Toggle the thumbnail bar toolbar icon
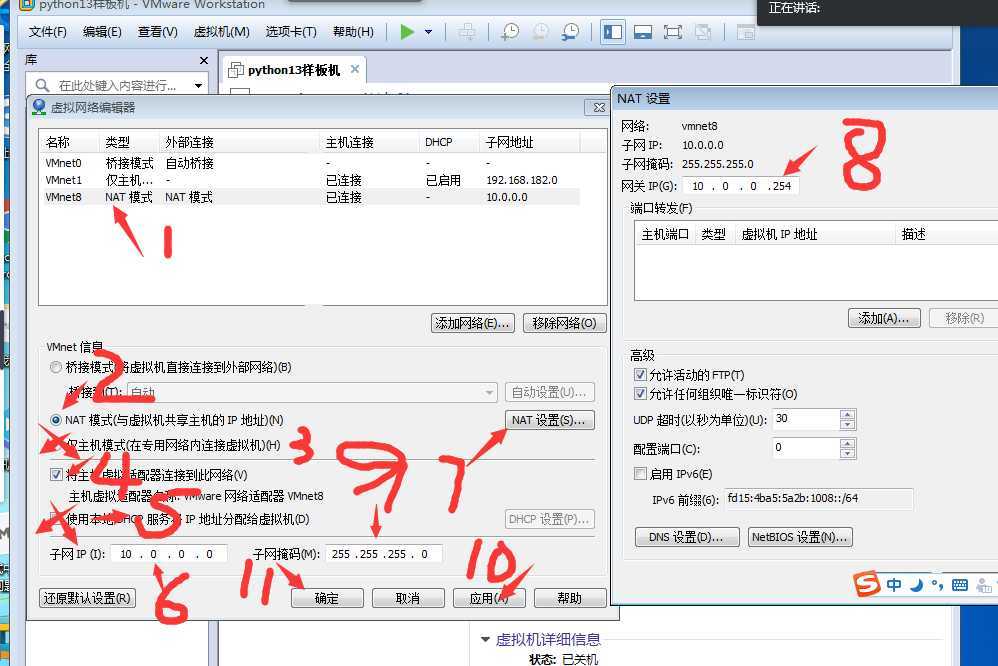The image size is (998, 666). (x=643, y=32)
